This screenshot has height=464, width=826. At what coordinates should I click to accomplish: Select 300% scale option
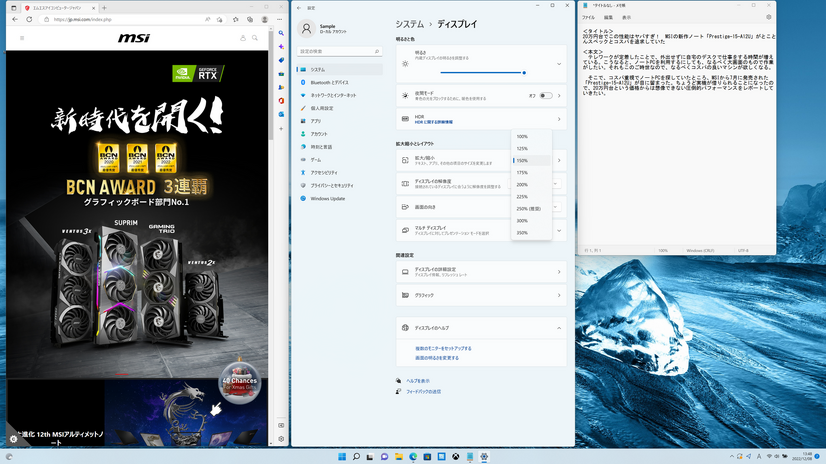point(531,221)
